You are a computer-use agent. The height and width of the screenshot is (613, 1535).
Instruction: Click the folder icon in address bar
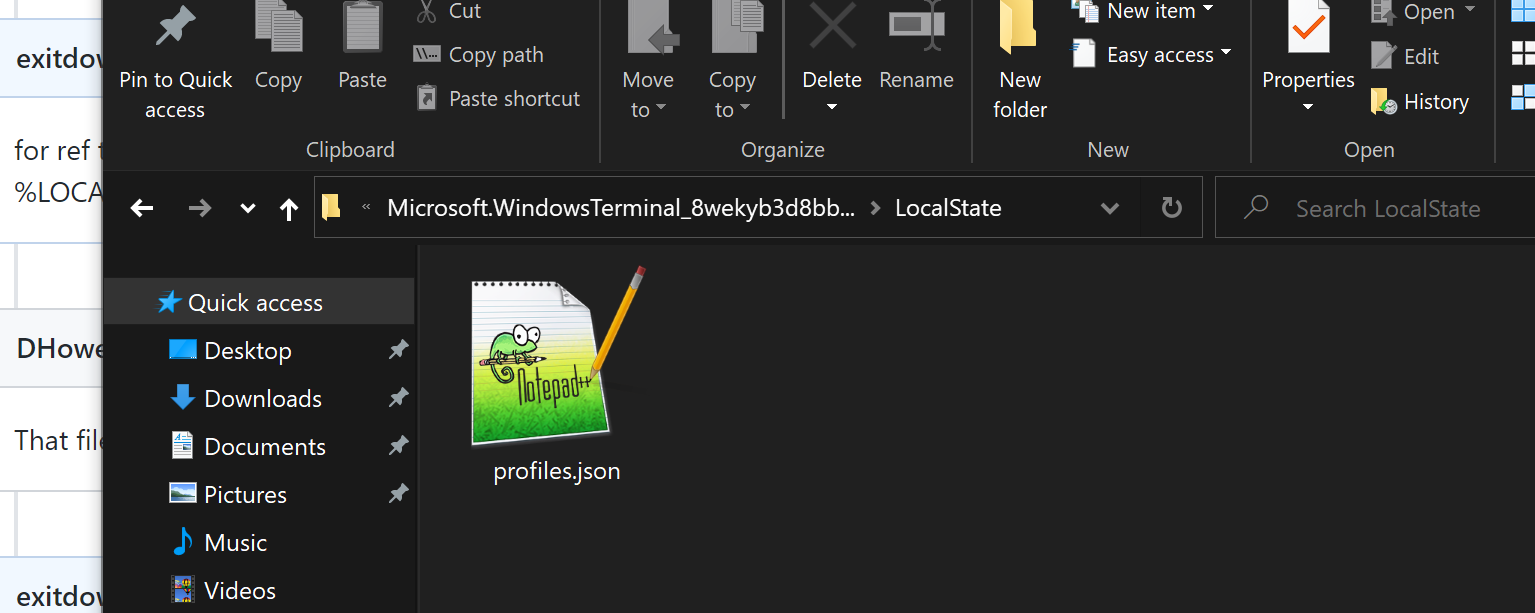(x=331, y=208)
